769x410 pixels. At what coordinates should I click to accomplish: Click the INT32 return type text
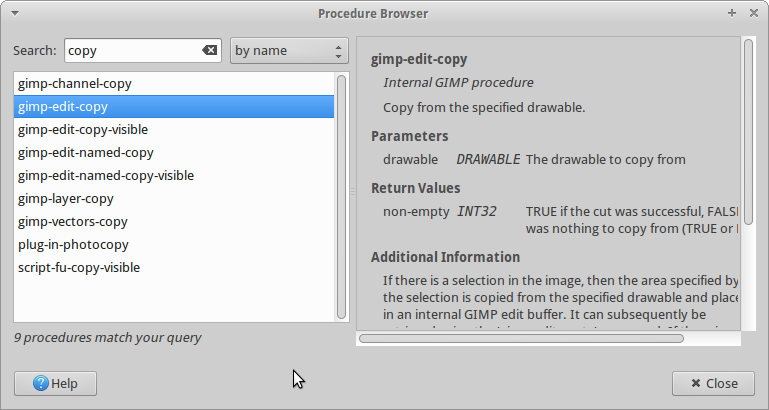click(477, 211)
